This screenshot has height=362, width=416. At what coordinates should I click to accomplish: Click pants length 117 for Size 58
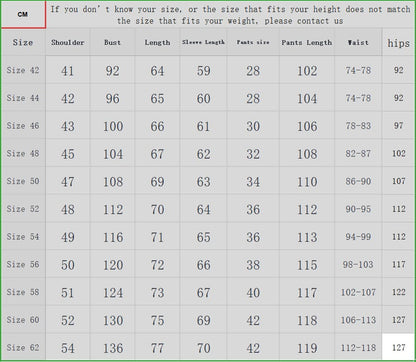click(307, 293)
